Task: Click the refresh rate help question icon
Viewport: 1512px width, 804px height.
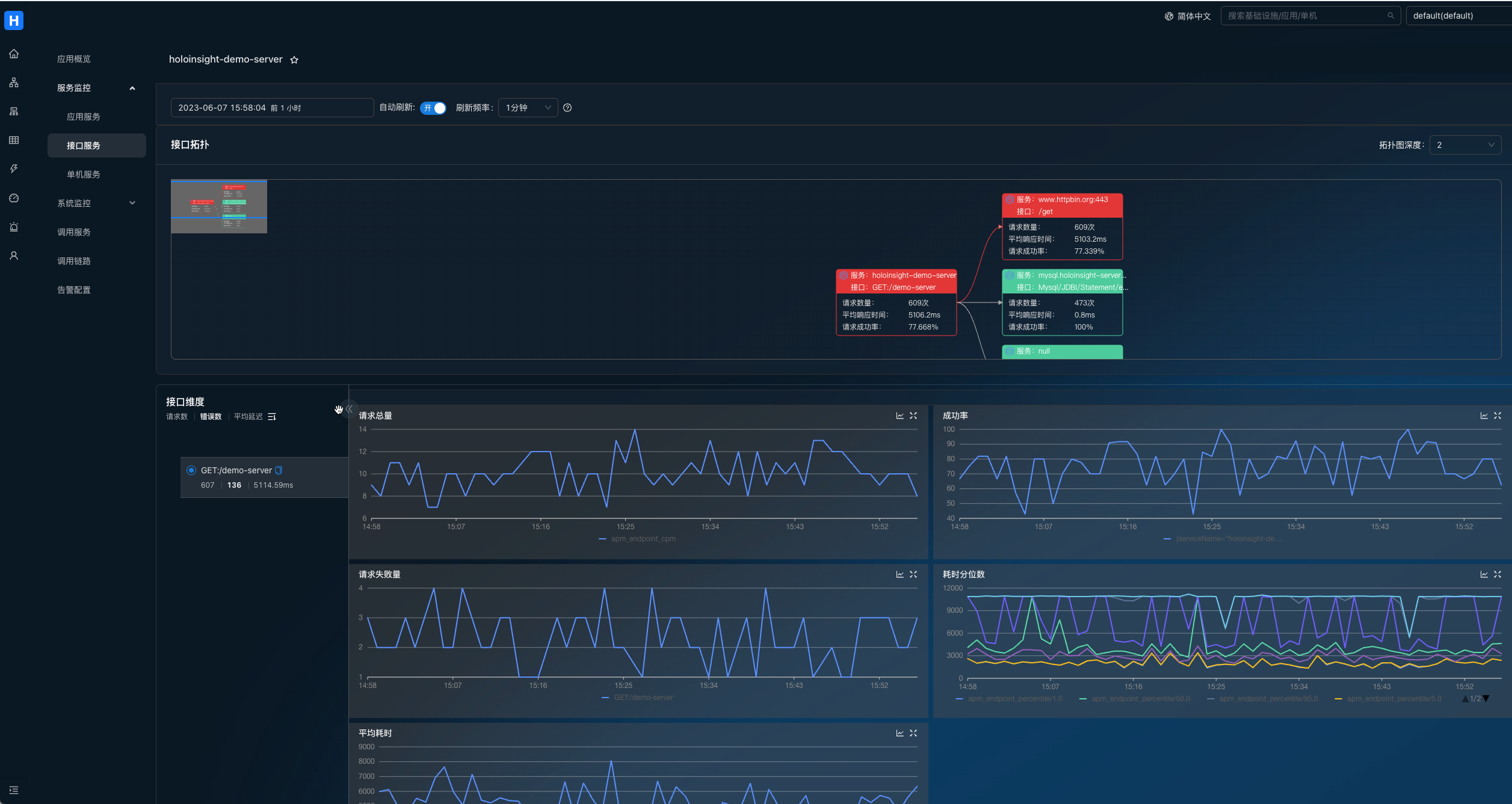Action: [x=567, y=108]
